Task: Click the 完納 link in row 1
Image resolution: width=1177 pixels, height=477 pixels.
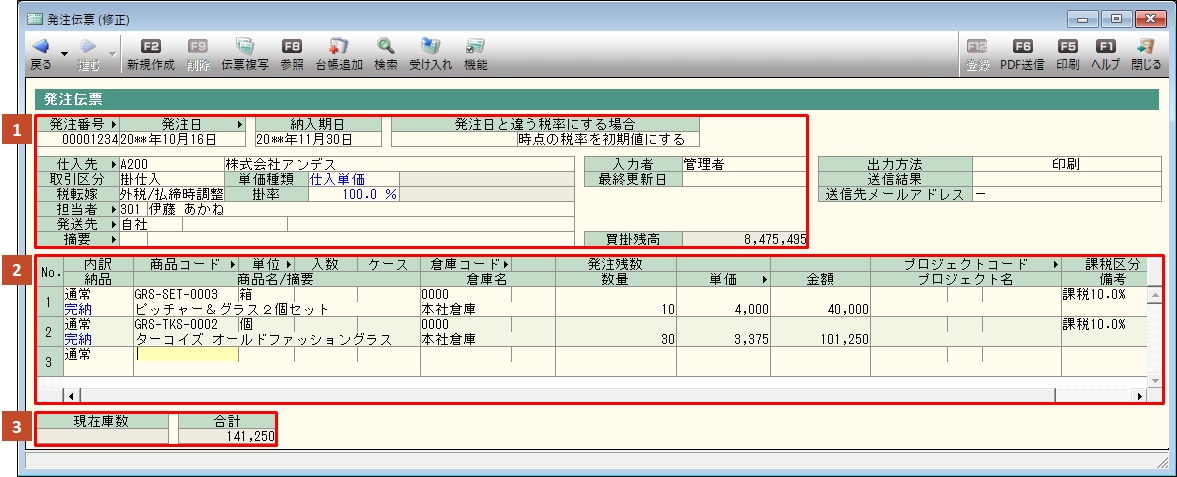Action: point(77,309)
